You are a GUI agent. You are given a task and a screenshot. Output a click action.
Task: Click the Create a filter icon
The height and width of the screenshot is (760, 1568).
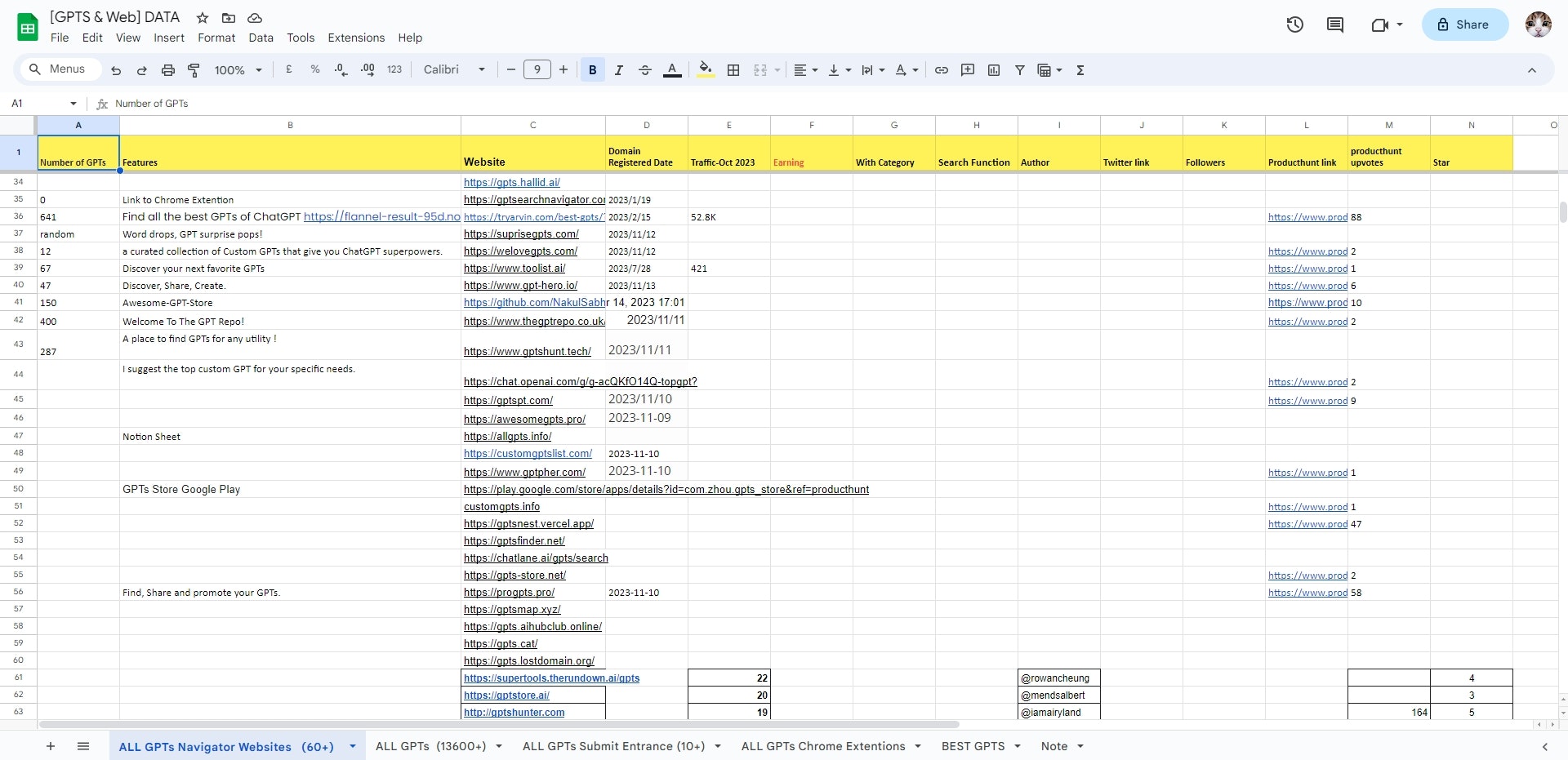1020,70
